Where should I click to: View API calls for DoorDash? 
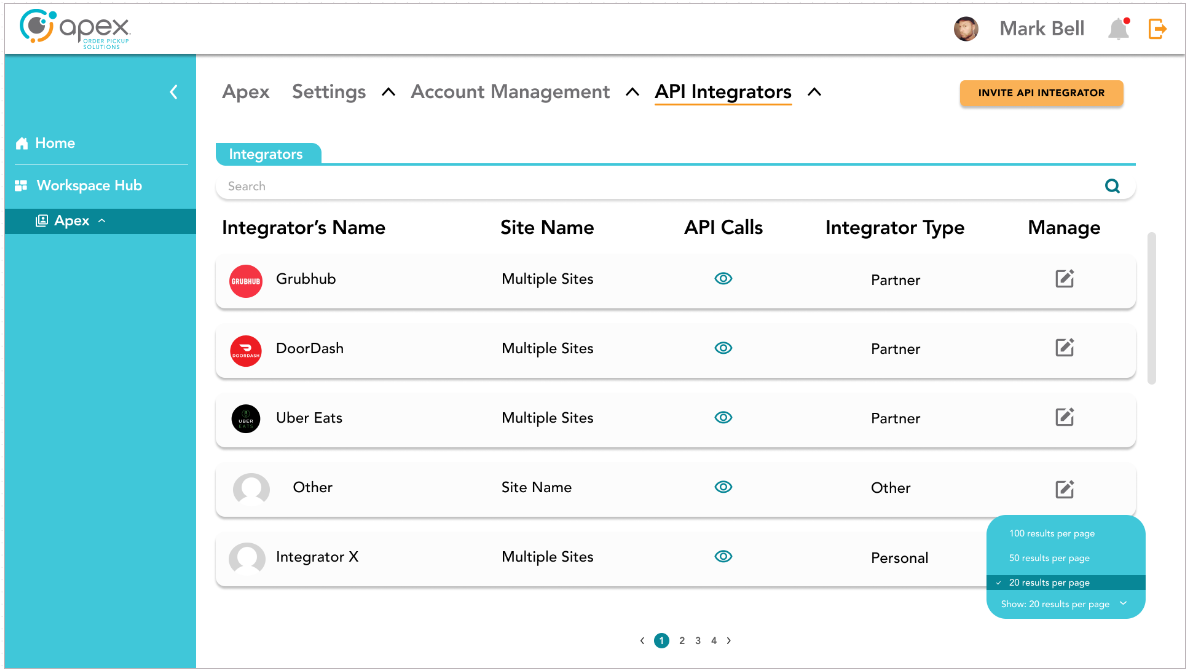point(723,348)
